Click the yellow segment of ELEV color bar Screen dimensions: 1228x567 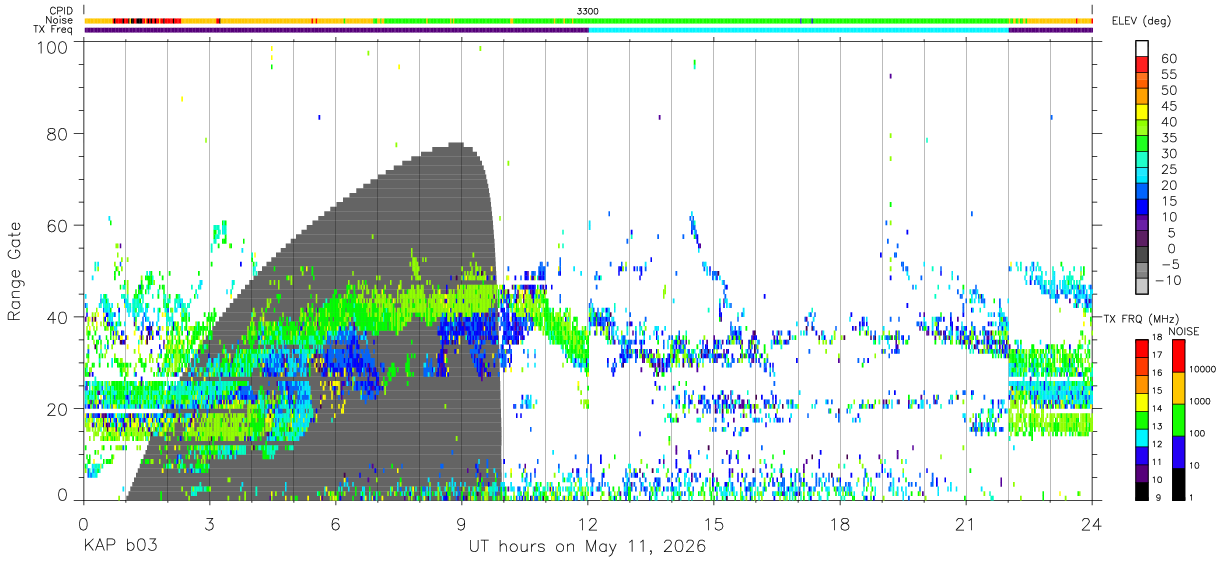(x=1142, y=112)
